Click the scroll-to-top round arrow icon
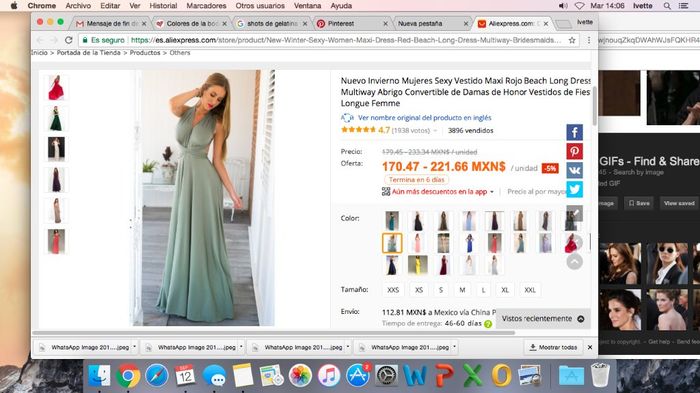Viewport: 700px width, 393px height. pyautogui.click(x=575, y=261)
